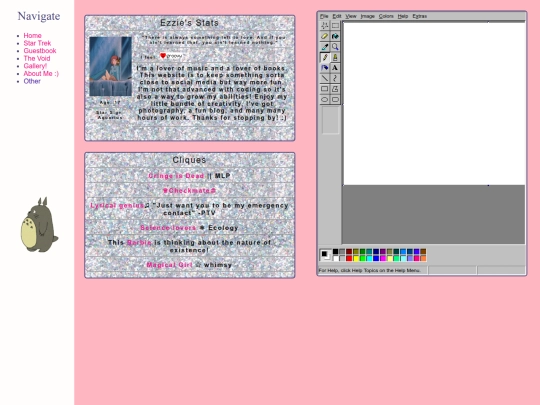540x405 pixels.
Task: Select the Polygon tool
Action: (x=335, y=89)
